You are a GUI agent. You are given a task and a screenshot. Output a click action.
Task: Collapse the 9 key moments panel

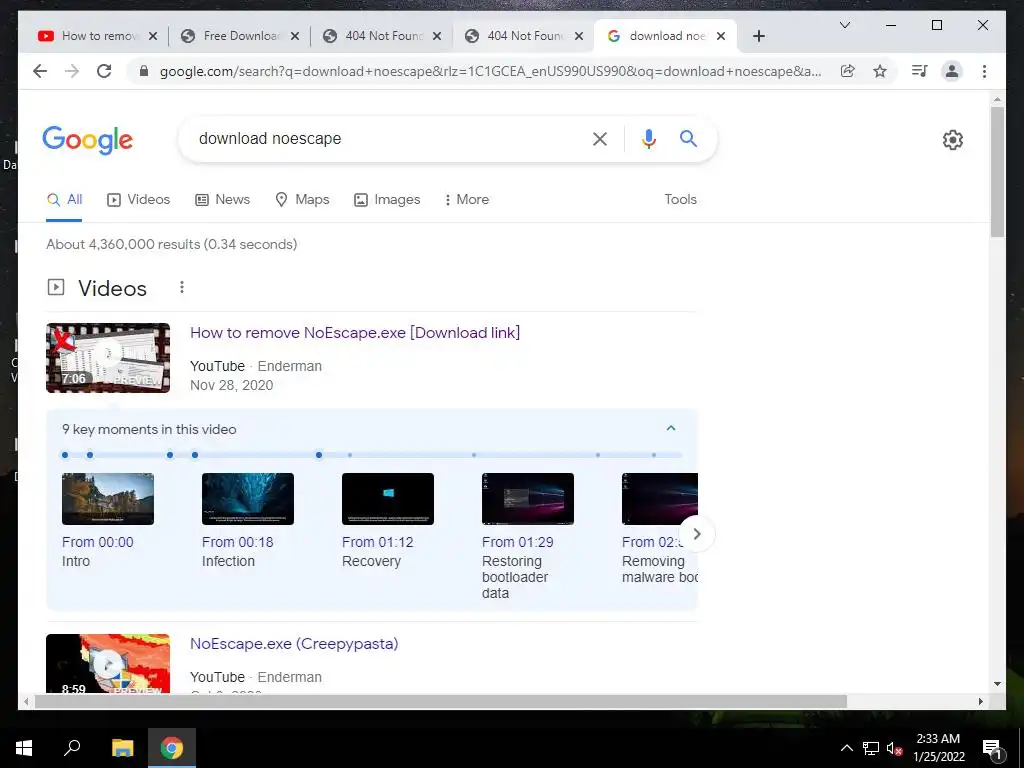tap(671, 428)
